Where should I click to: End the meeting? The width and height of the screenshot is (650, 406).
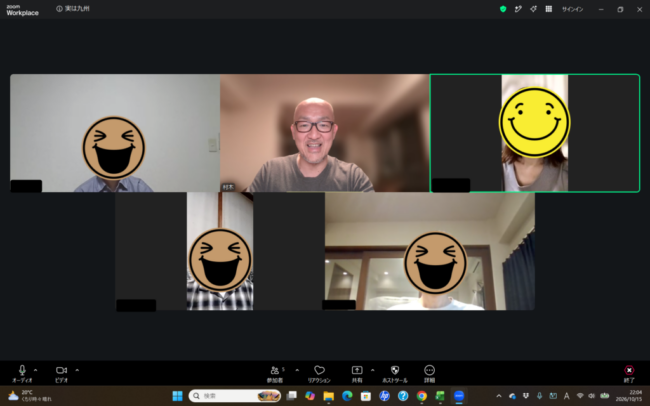click(x=629, y=374)
